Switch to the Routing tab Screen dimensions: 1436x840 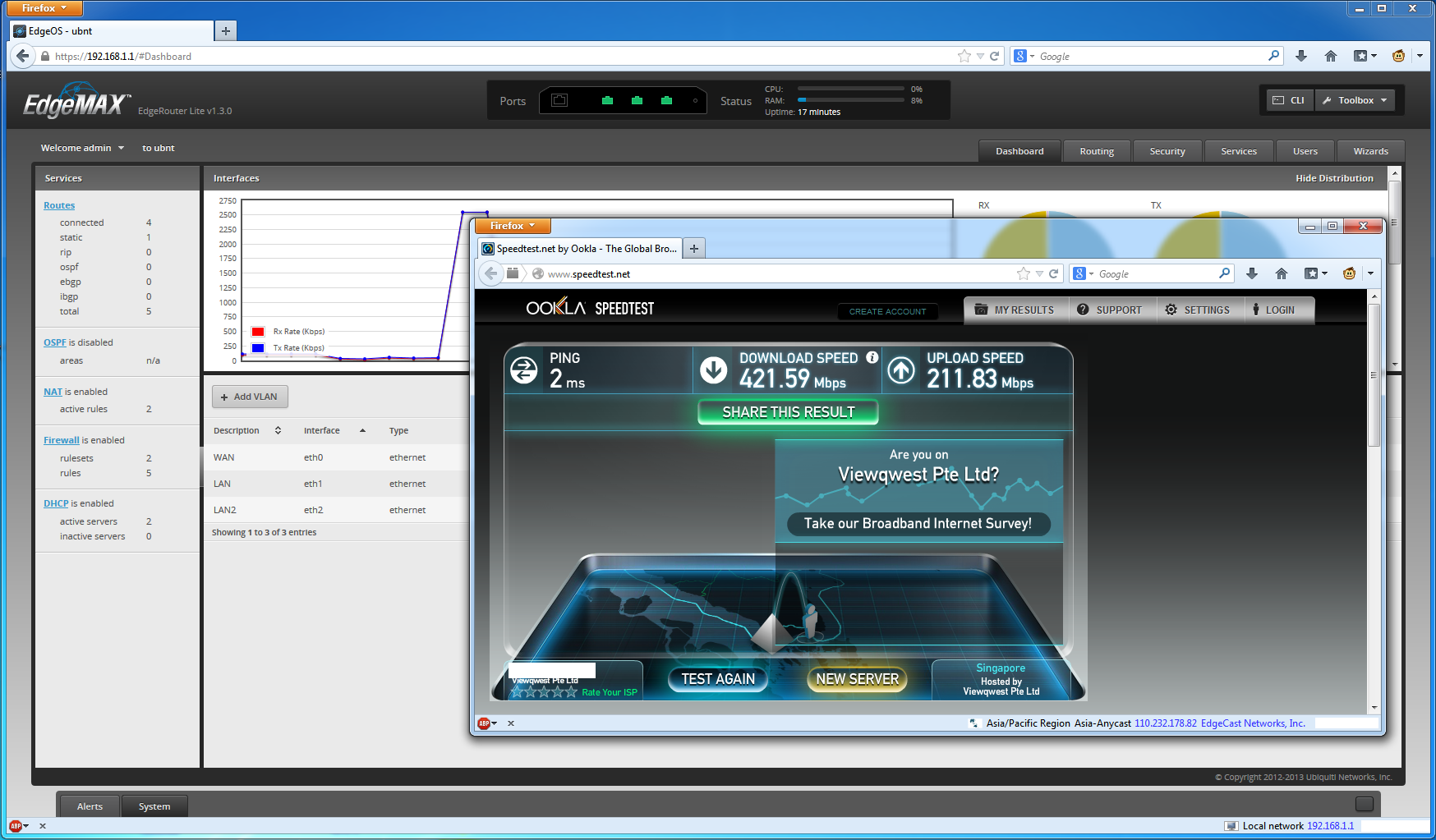tap(1097, 151)
